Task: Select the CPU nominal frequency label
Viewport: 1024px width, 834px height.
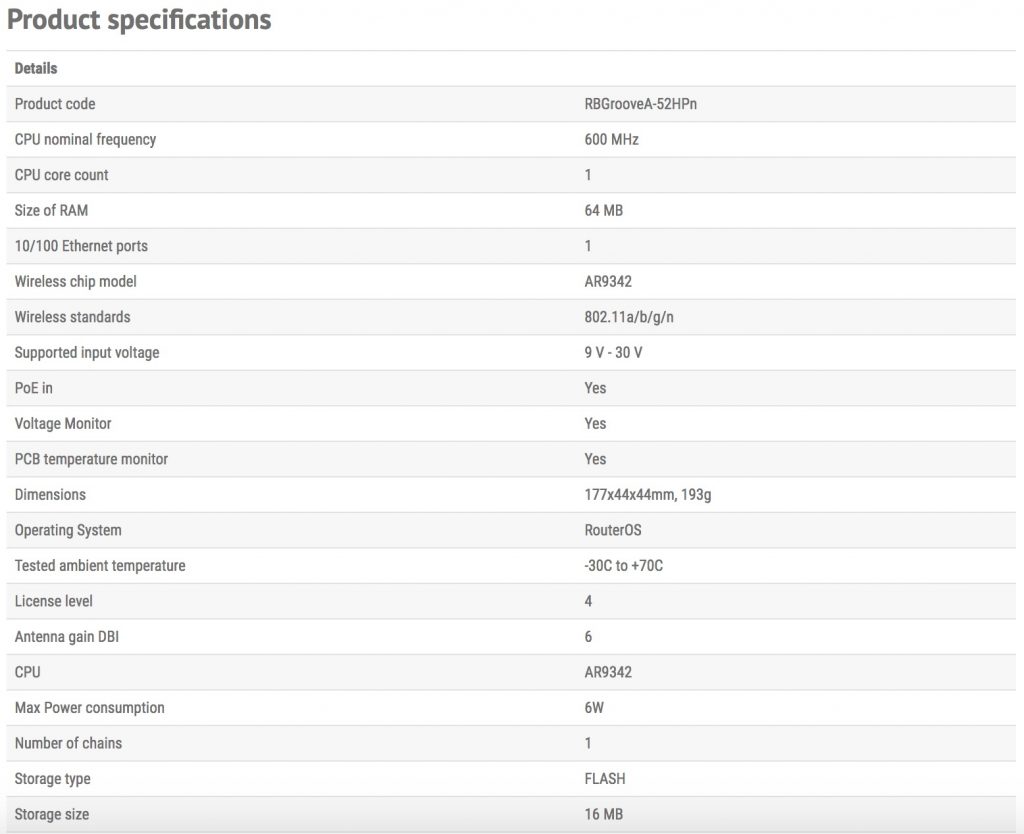Action: (x=85, y=140)
